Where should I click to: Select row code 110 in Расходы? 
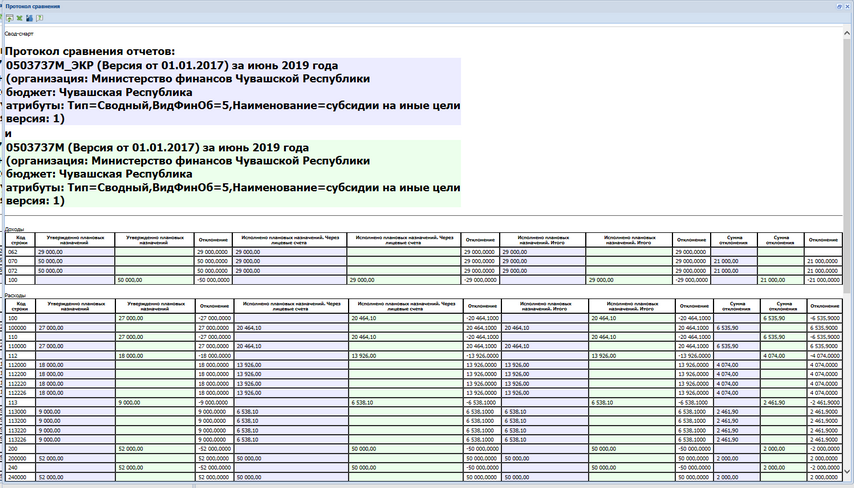pyautogui.click(x=21, y=337)
